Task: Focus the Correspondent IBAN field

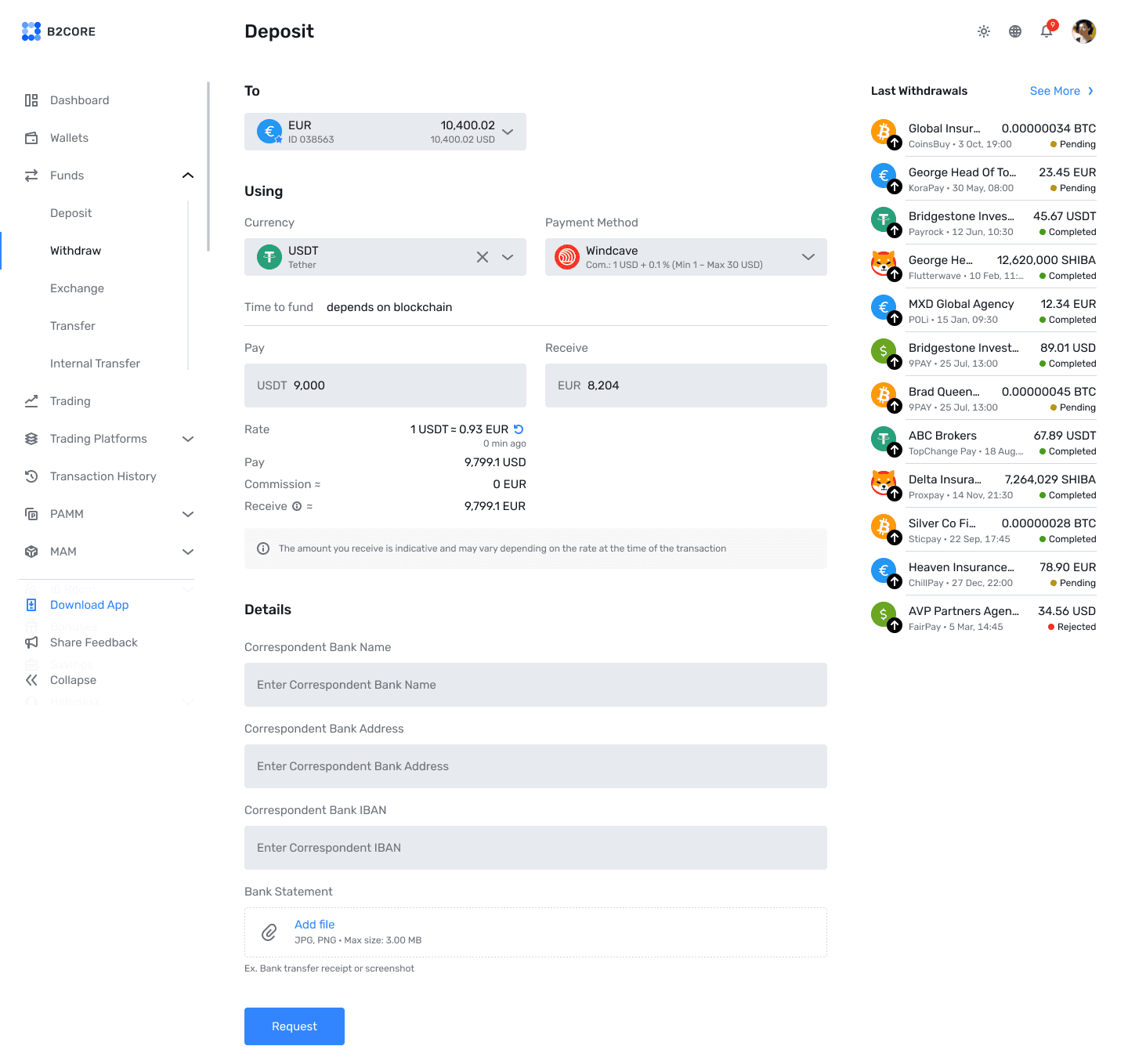Action: (536, 848)
